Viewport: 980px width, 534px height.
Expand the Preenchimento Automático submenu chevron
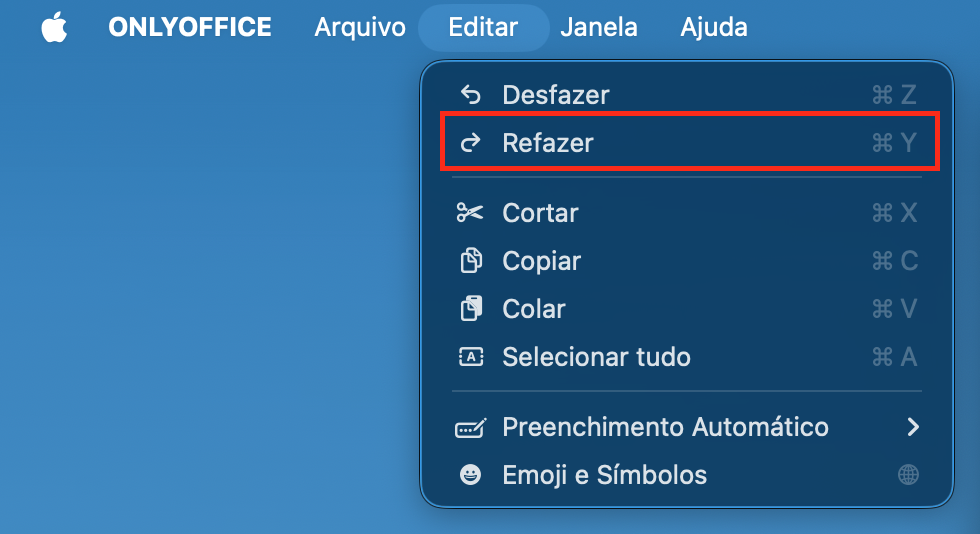click(x=912, y=427)
